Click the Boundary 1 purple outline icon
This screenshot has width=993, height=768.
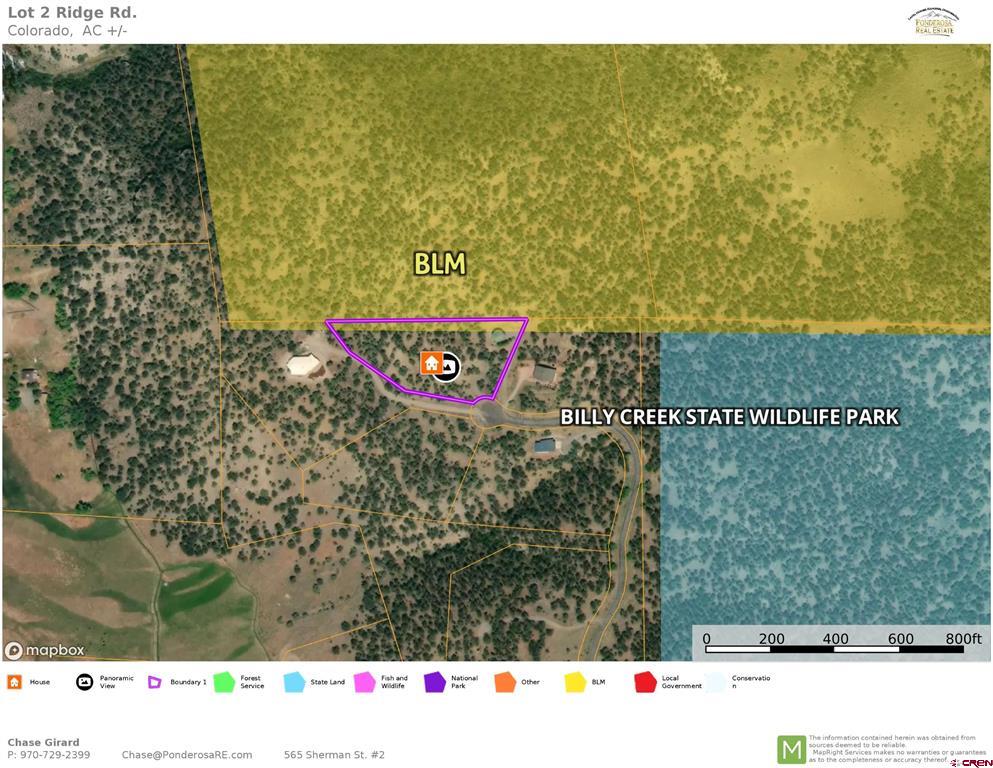[x=155, y=682]
